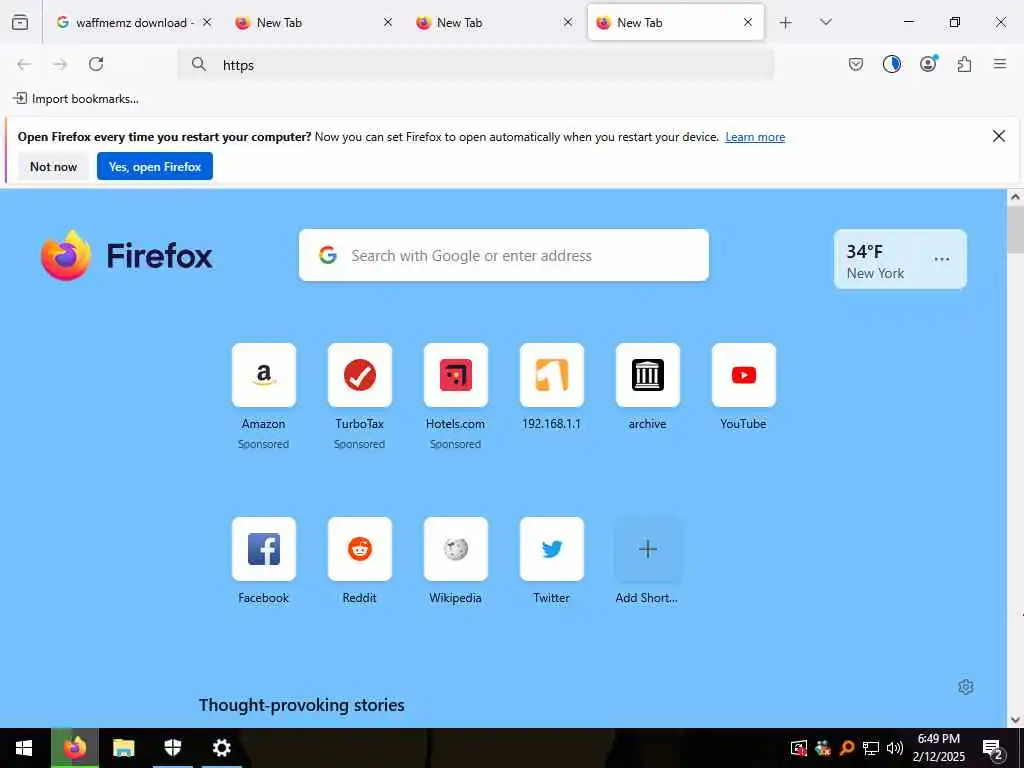1024x768 pixels.
Task: Open File Explorer from taskbar
Action: (x=123, y=748)
